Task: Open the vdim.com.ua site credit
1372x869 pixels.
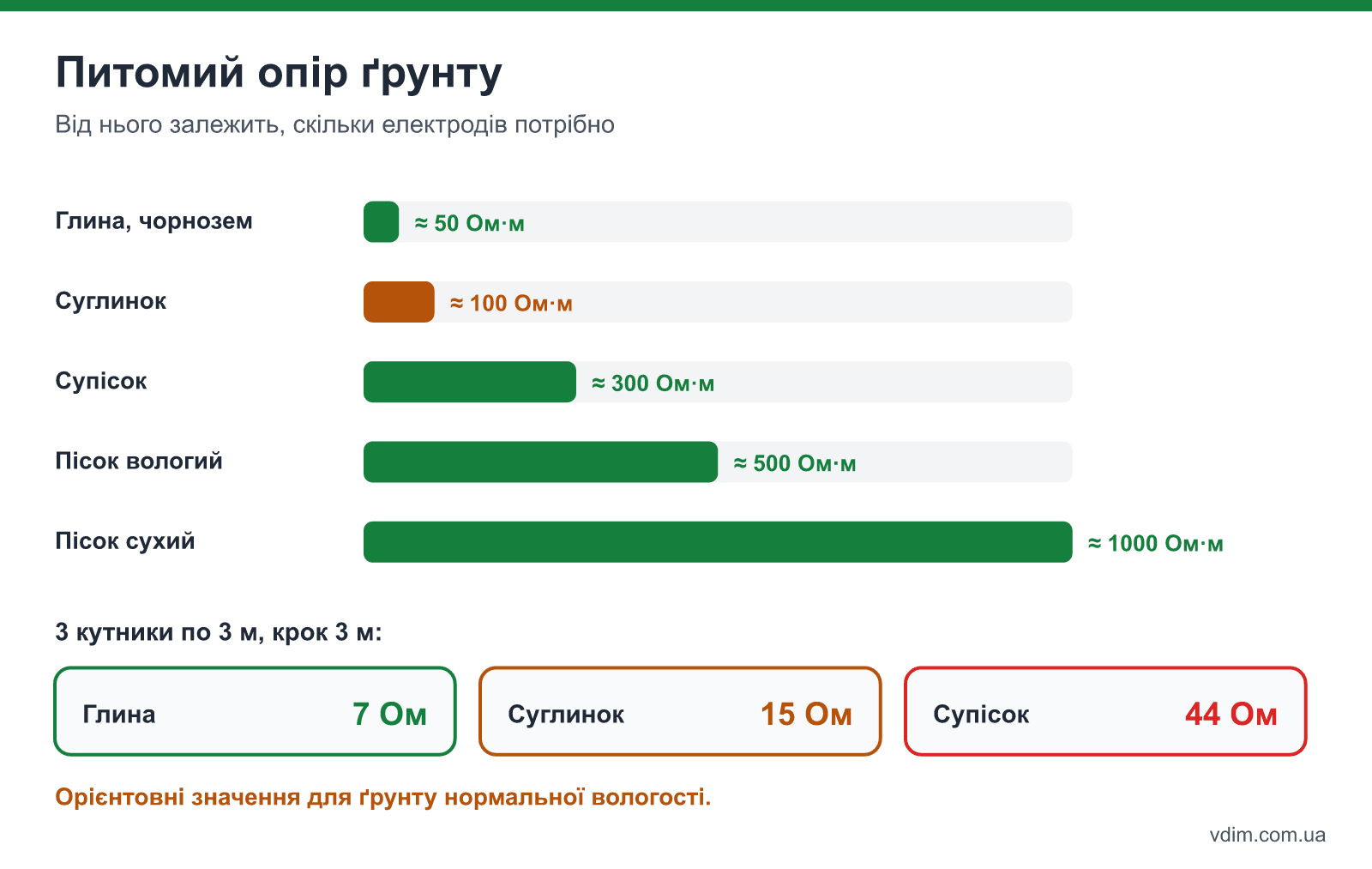Action: click(x=1267, y=836)
